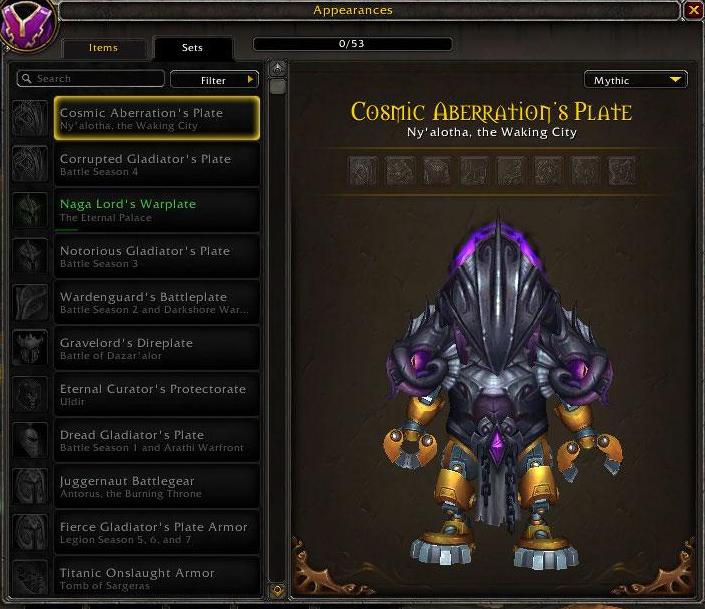705x609 pixels.
Task: Select Corrupted Gladiator's Plate set
Action: point(157,165)
